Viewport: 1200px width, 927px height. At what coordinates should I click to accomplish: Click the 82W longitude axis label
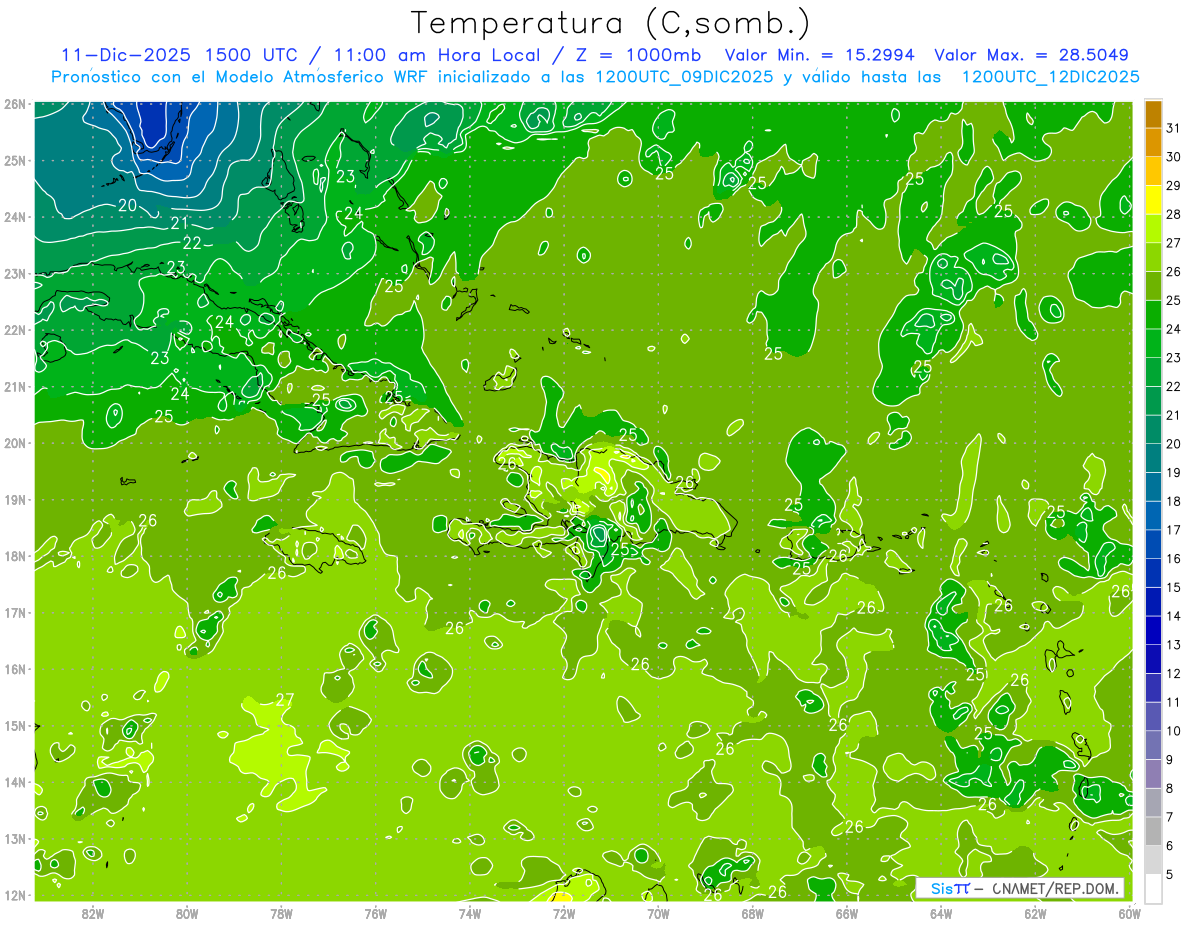point(92,913)
